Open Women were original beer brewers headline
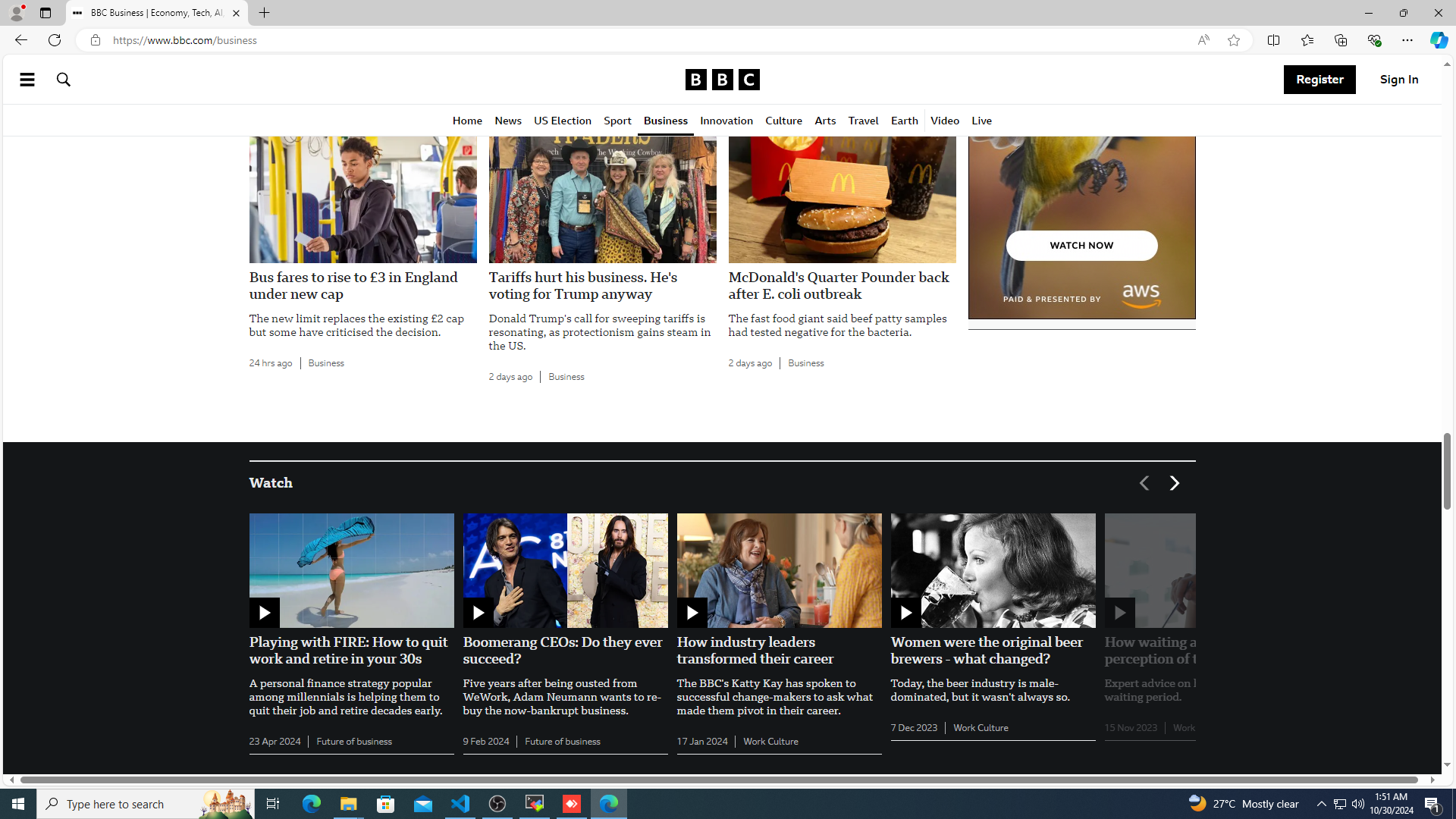Image resolution: width=1456 pixels, height=819 pixels. tap(987, 651)
